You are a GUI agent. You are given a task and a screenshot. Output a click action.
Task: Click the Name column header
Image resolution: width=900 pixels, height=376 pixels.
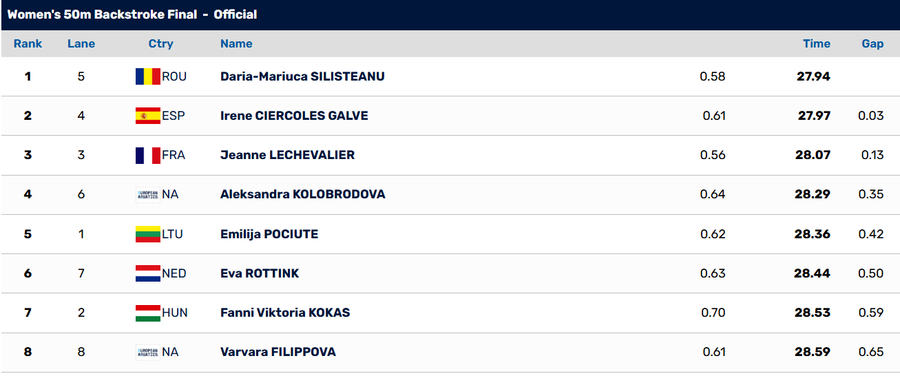coord(236,44)
